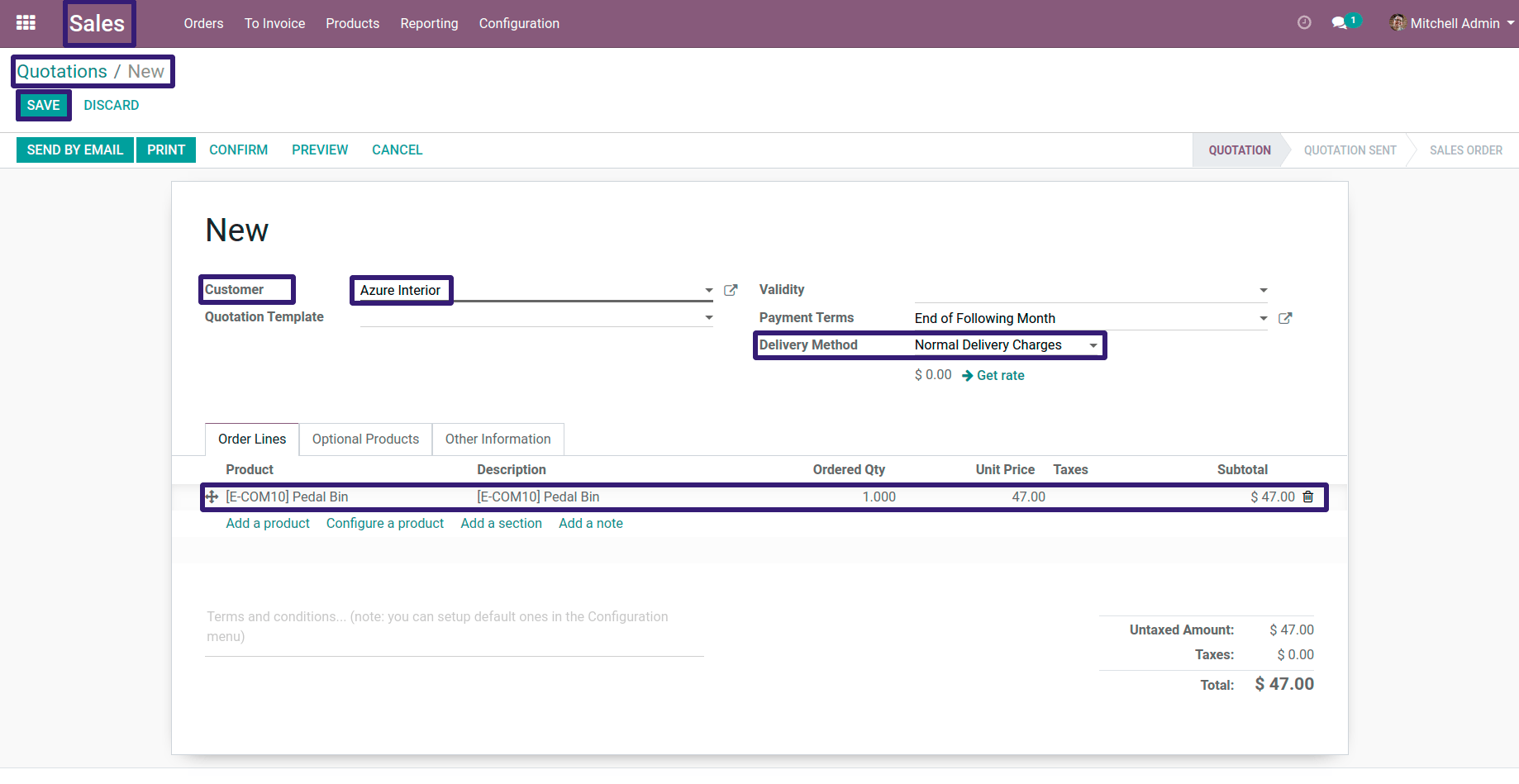Expand the Quotation Template dropdown
The height and width of the screenshot is (784, 1519).
pos(708,317)
